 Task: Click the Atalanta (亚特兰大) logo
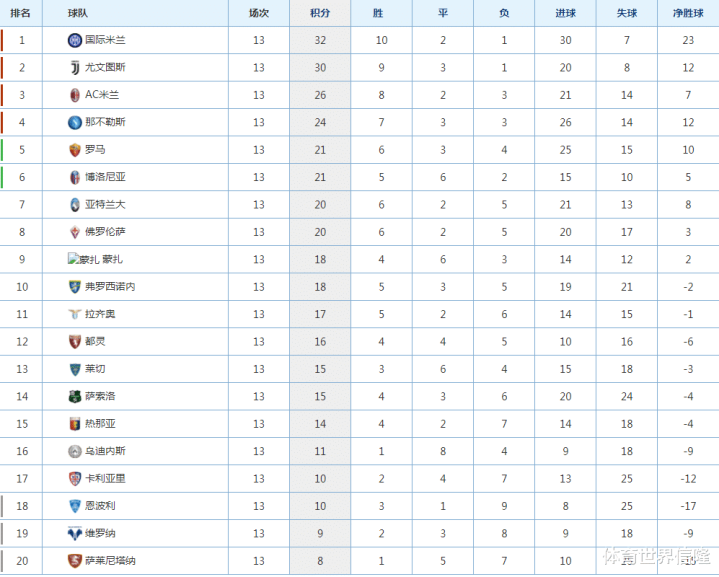[75, 205]
